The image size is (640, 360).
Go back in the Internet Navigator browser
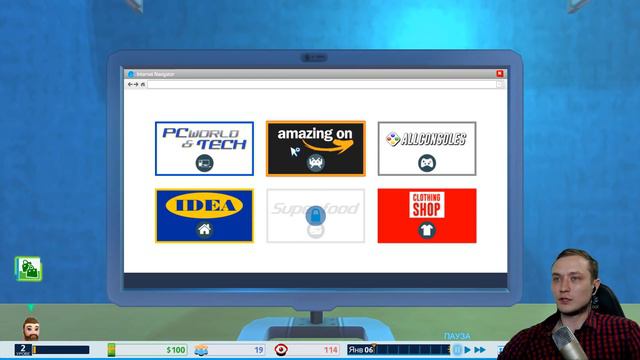pyautogui.click(x=130, y=84)
